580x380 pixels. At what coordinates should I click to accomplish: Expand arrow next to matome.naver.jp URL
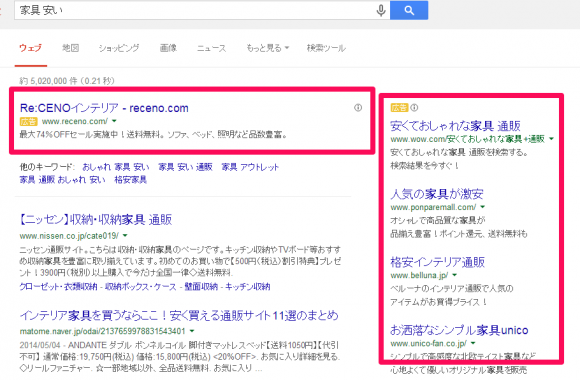(x=192, y=331)
